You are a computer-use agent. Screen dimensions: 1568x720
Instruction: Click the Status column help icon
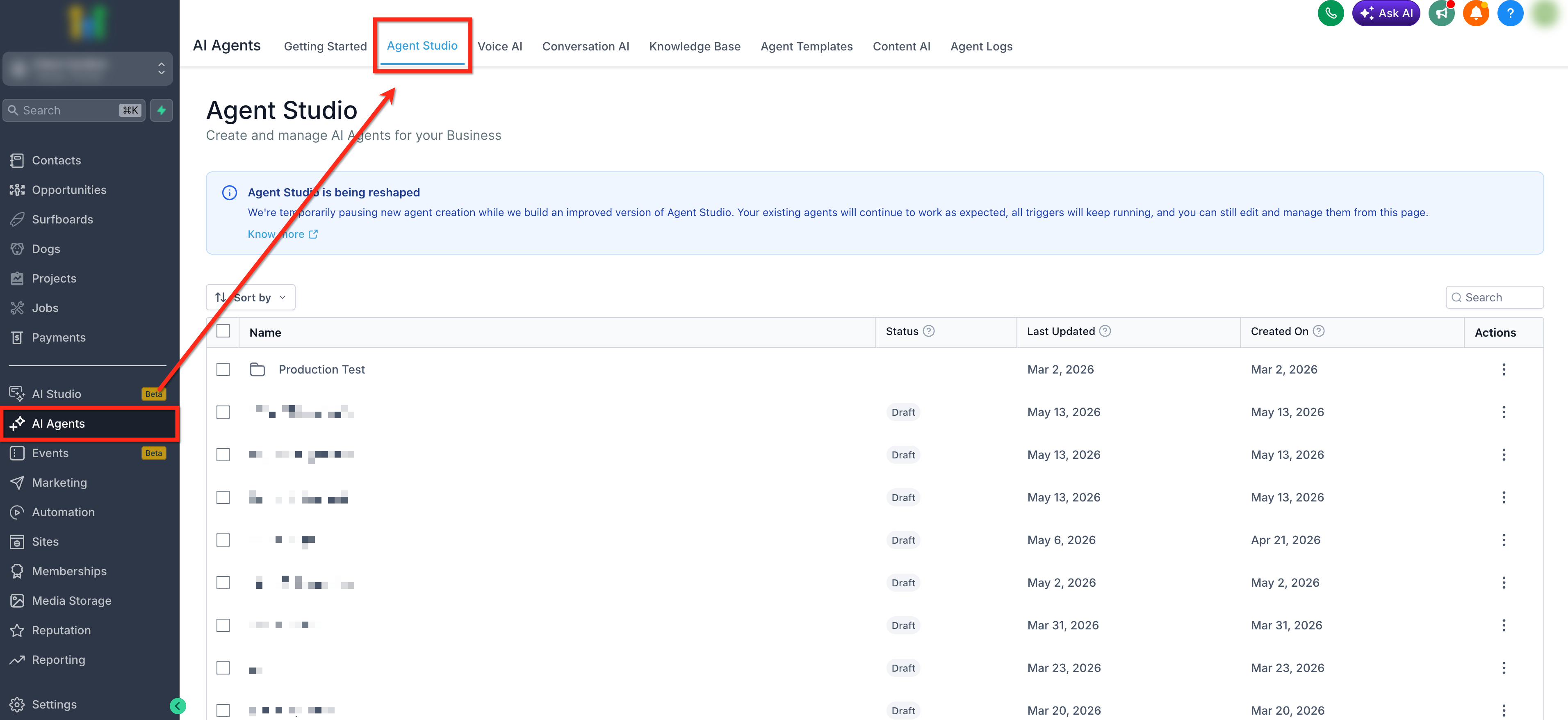(x=929, y=331)
